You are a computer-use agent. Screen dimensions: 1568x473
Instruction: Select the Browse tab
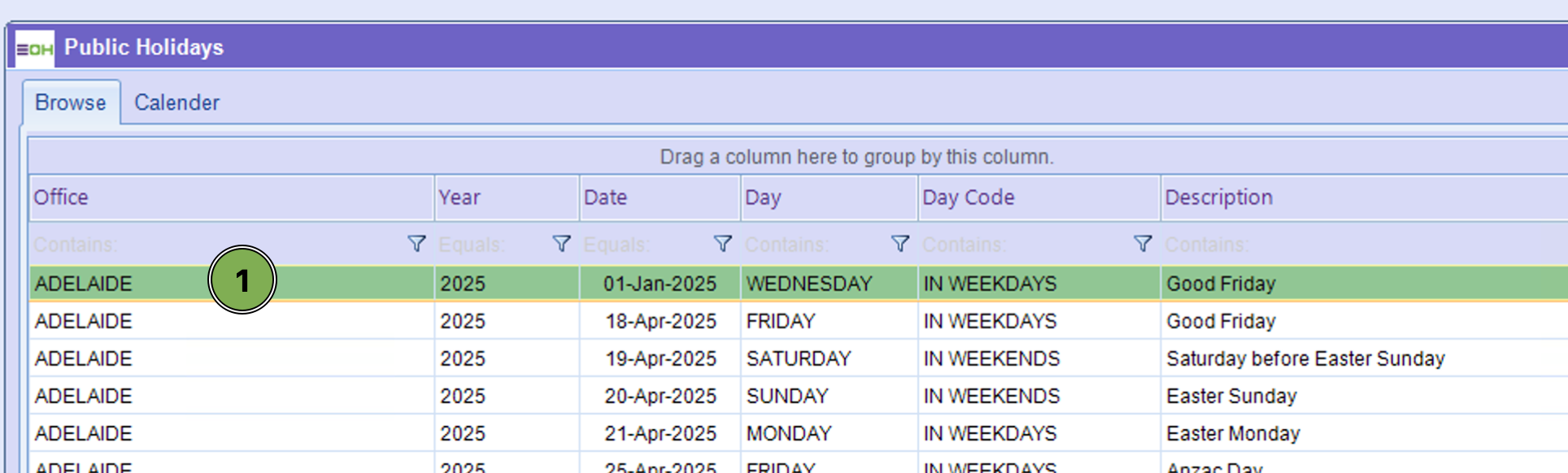71,103
